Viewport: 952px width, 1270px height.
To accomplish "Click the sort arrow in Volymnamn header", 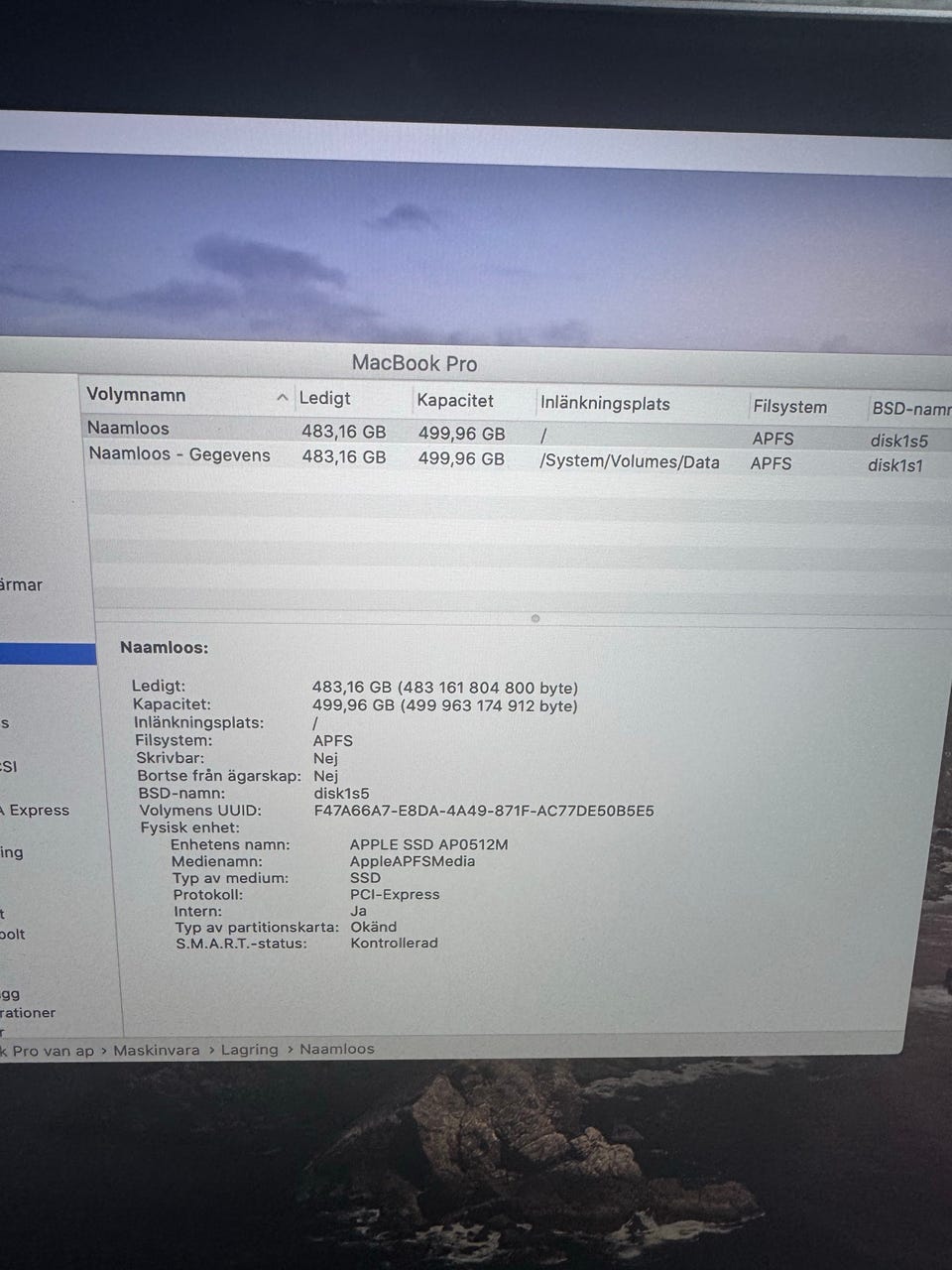I will pyautogui.click(x=282, y=398).
